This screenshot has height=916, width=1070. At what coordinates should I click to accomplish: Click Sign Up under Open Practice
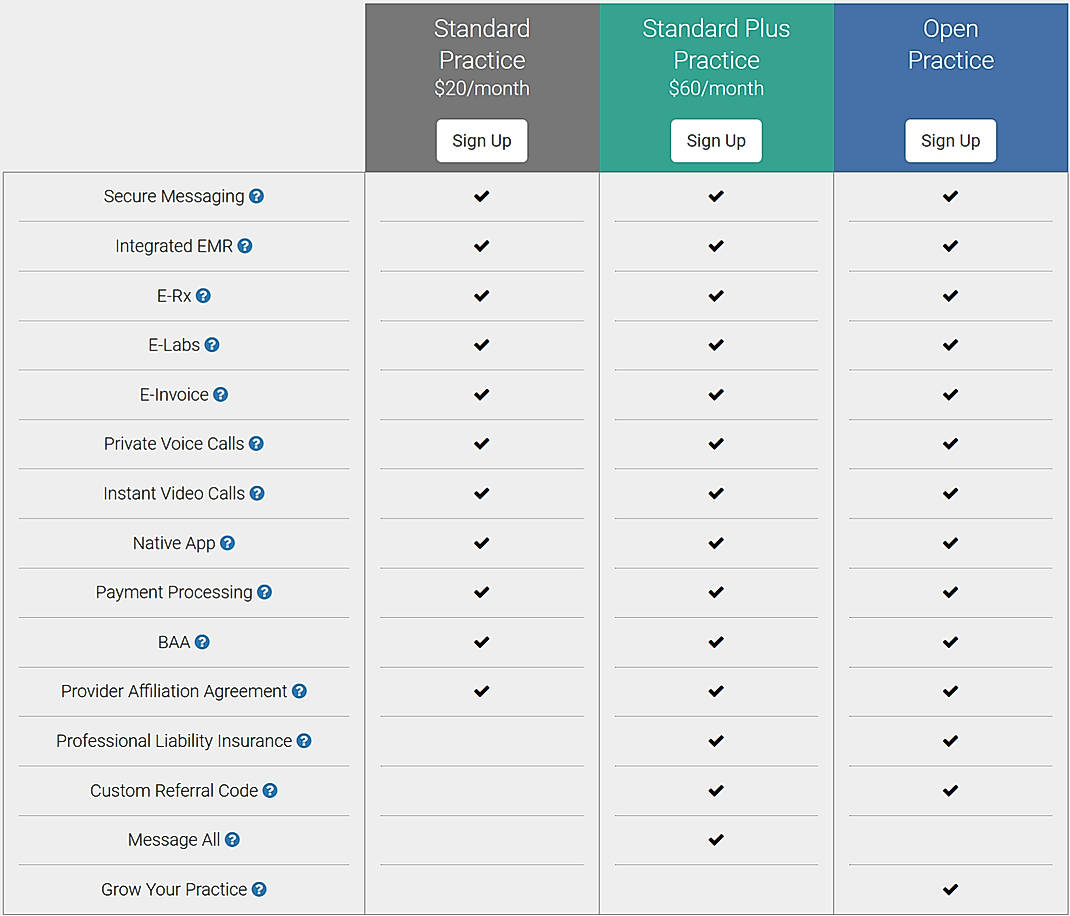(950, 140)
